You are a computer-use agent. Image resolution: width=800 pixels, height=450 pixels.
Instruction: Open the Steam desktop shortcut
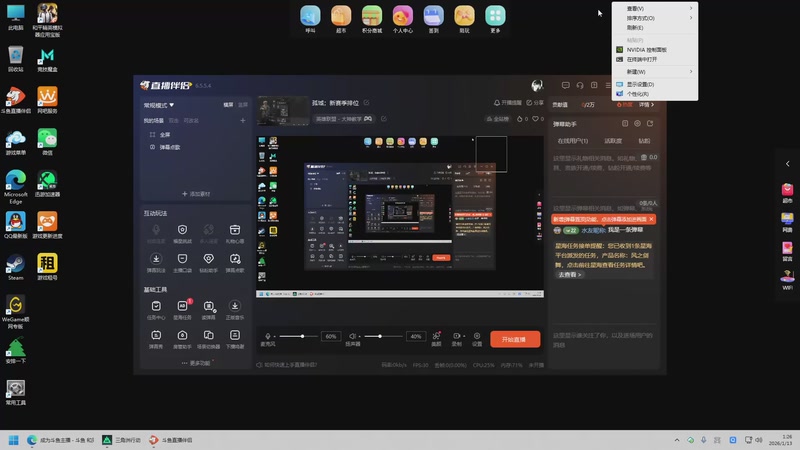click(16, 267)
